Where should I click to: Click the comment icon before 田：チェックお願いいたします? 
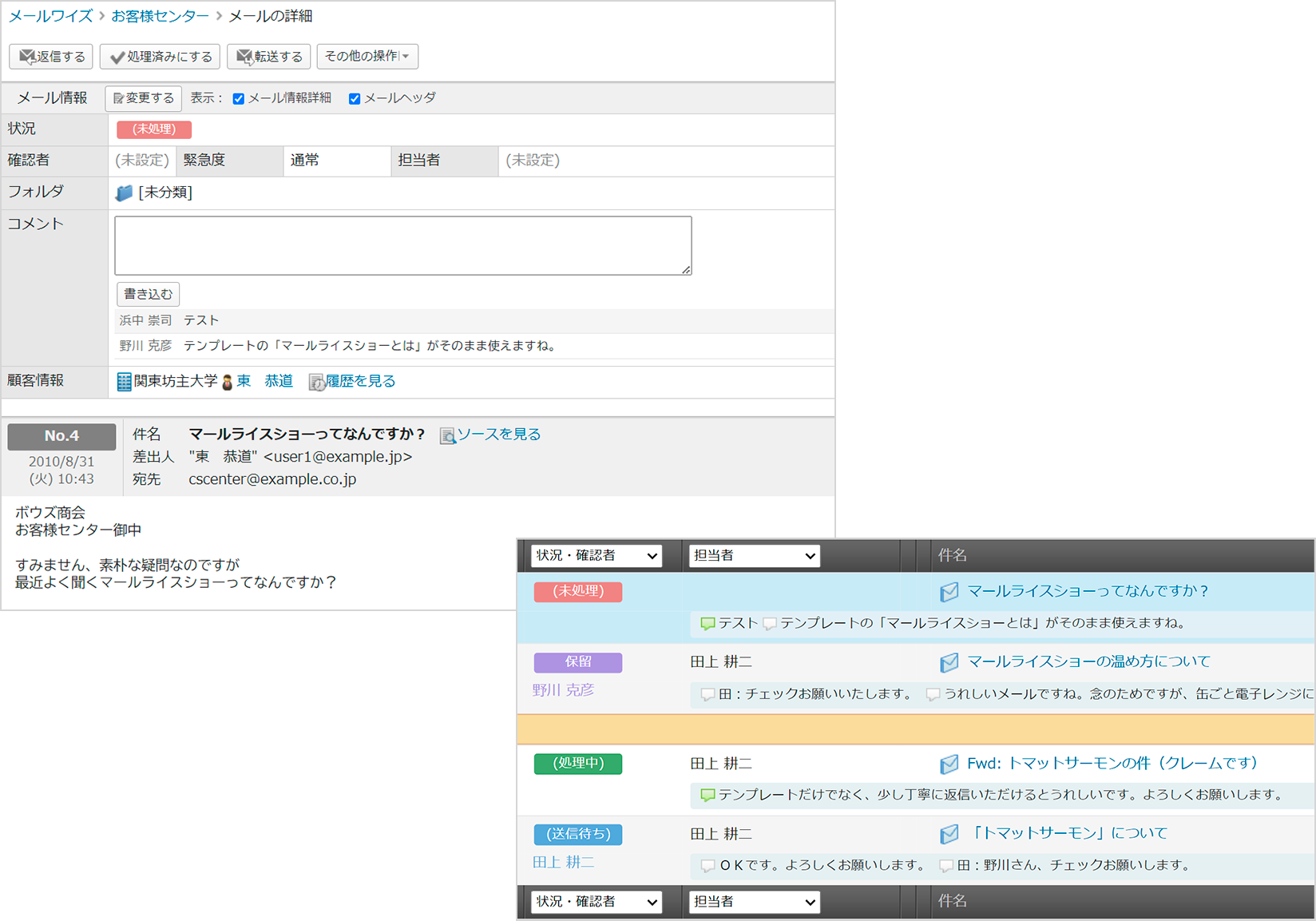pos(708,695)
